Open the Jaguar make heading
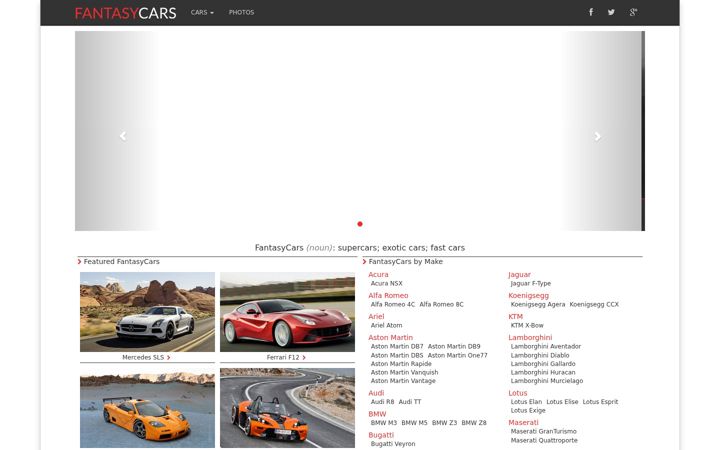720x450 pixels. (519, 275)
